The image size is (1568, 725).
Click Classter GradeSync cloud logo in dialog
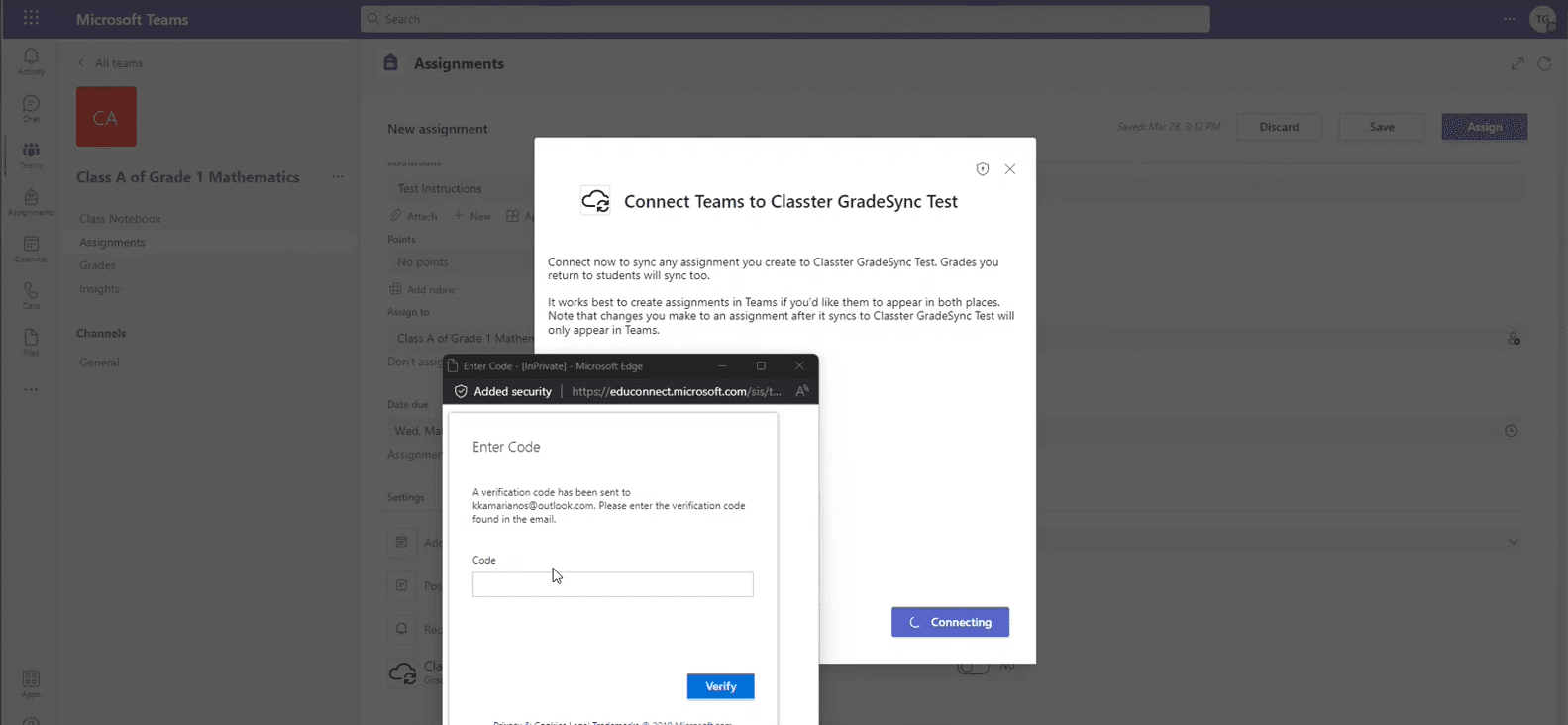[595, 201]
